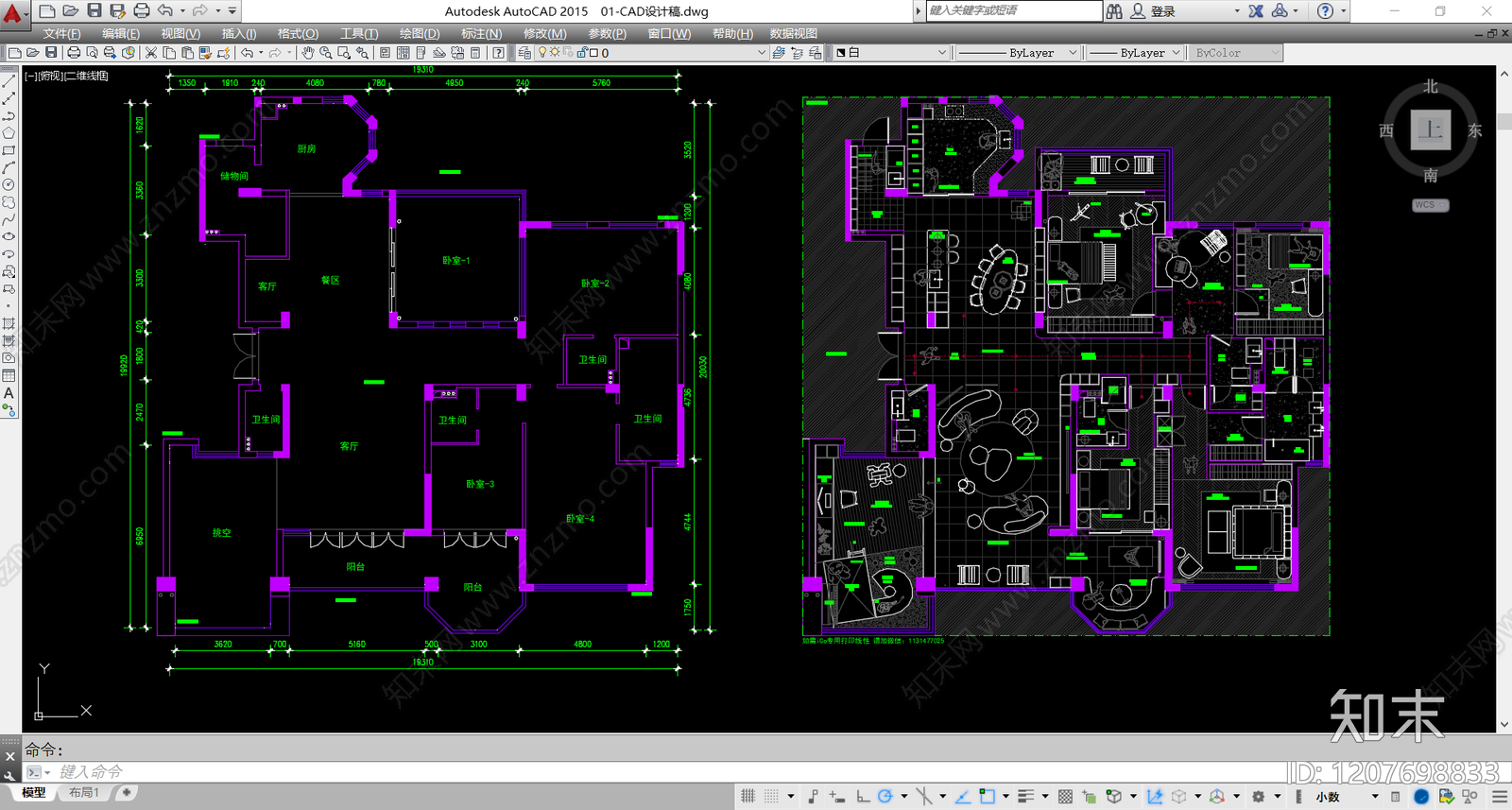
Task: Click the 上 top face of ViewCube
Action: 1431,129
